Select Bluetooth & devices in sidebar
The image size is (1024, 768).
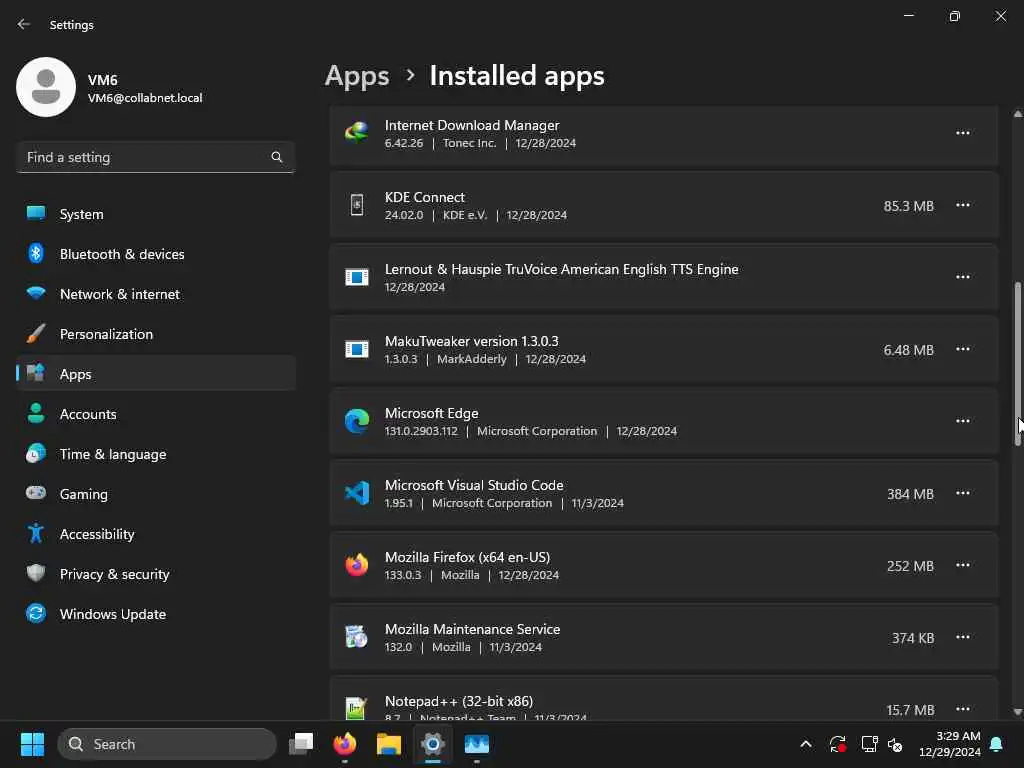(x=121, y=254)
